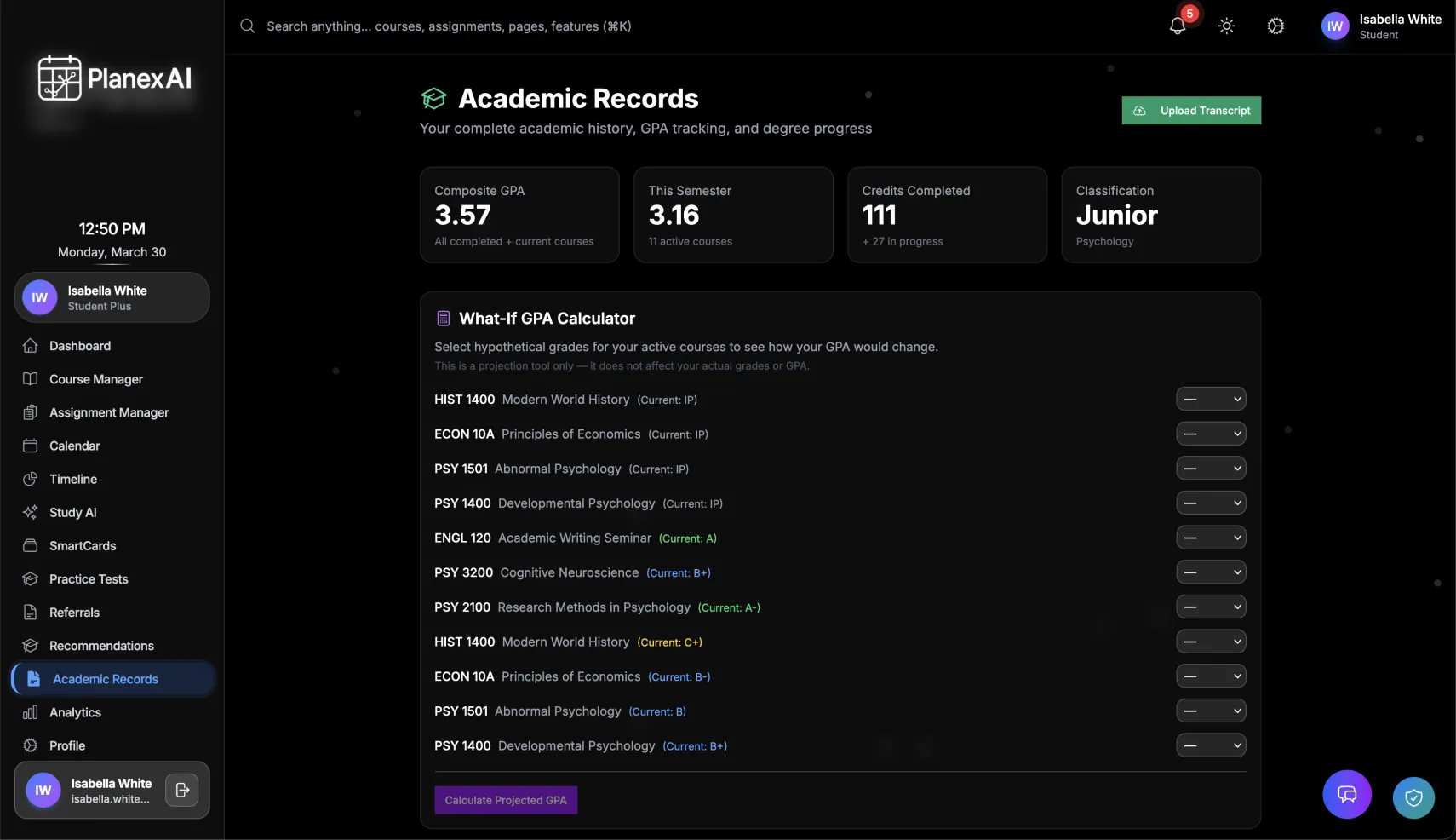Viewport: 1456px width, 840px height.
Task: Toggle the light/dark theme sun icon
Action: [x=1226, y=26]
